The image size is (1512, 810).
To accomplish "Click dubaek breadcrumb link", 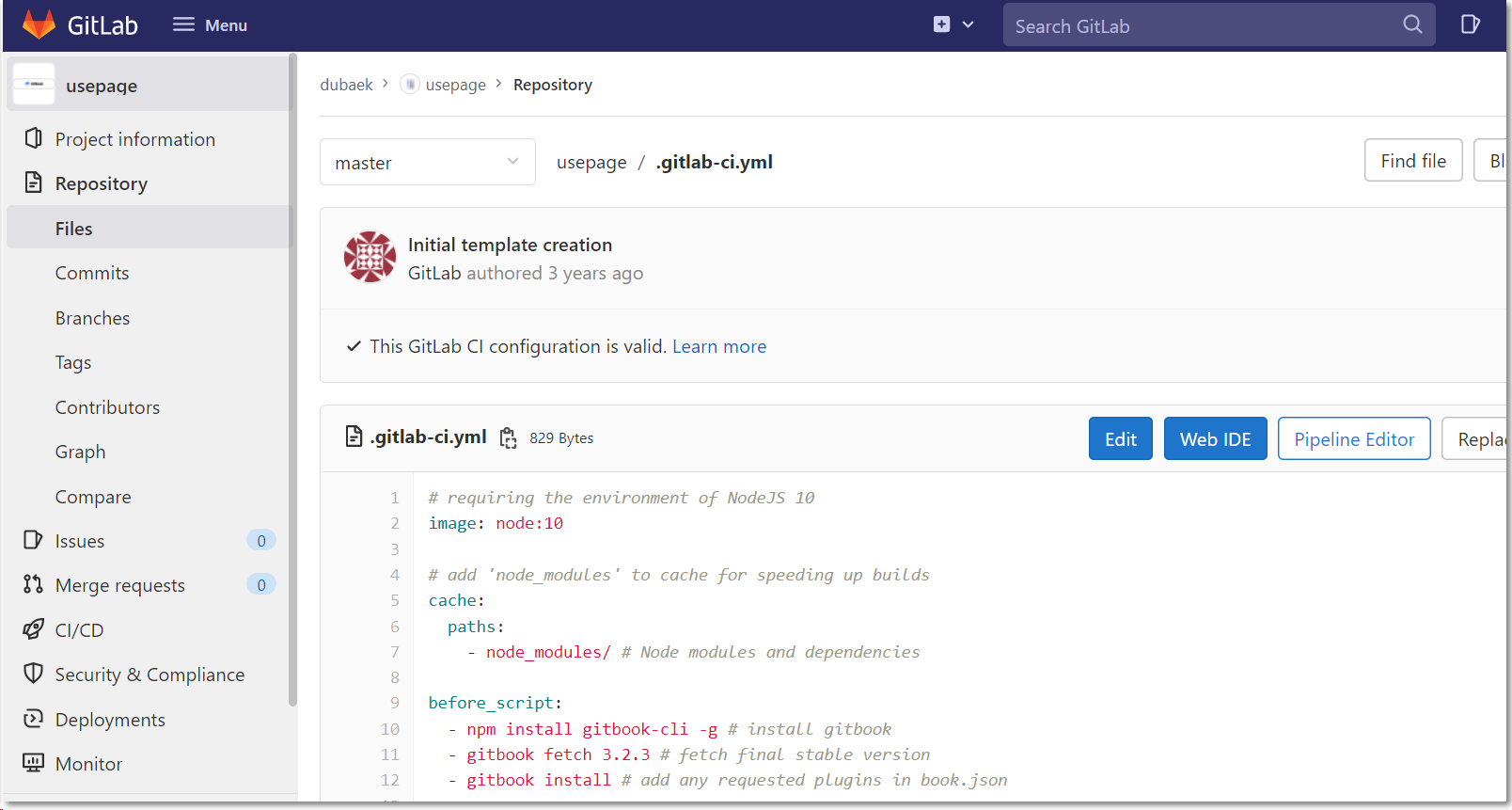I will pos(346,85).
